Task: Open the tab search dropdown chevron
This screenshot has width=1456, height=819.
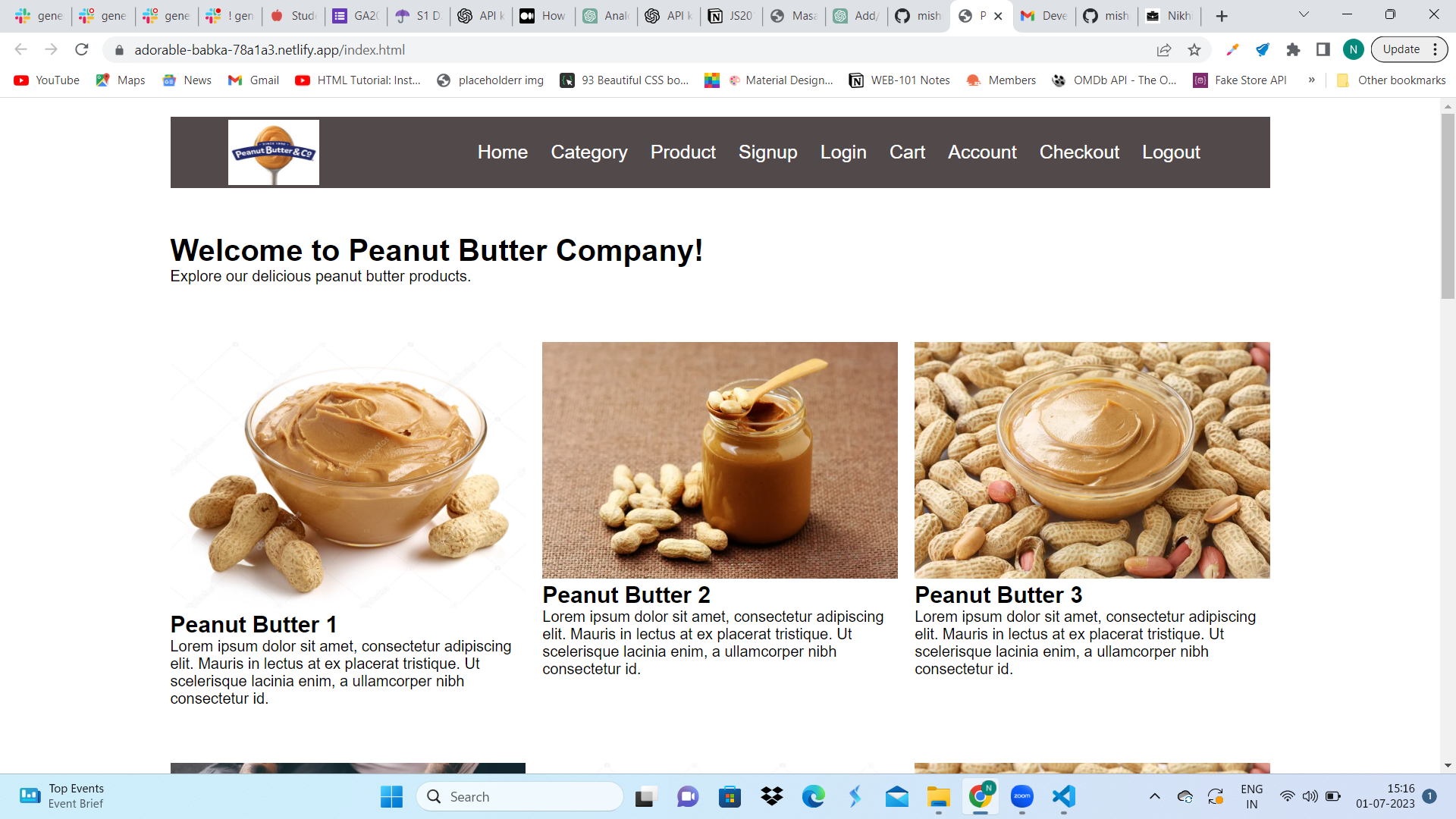Action: tap(1304, 14)
